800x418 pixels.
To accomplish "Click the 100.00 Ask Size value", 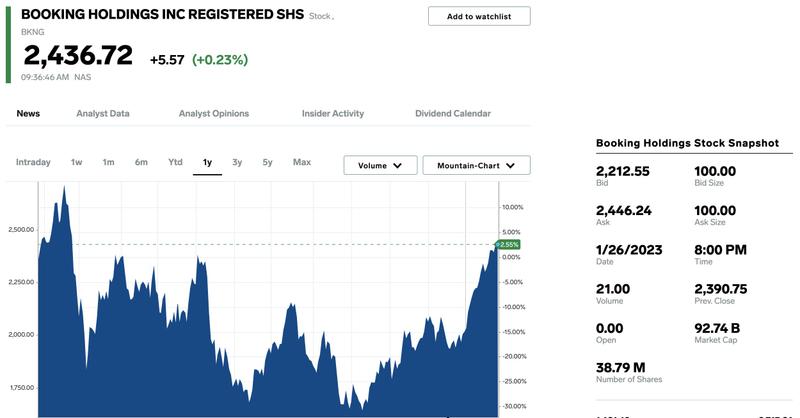I will point(715,211).
